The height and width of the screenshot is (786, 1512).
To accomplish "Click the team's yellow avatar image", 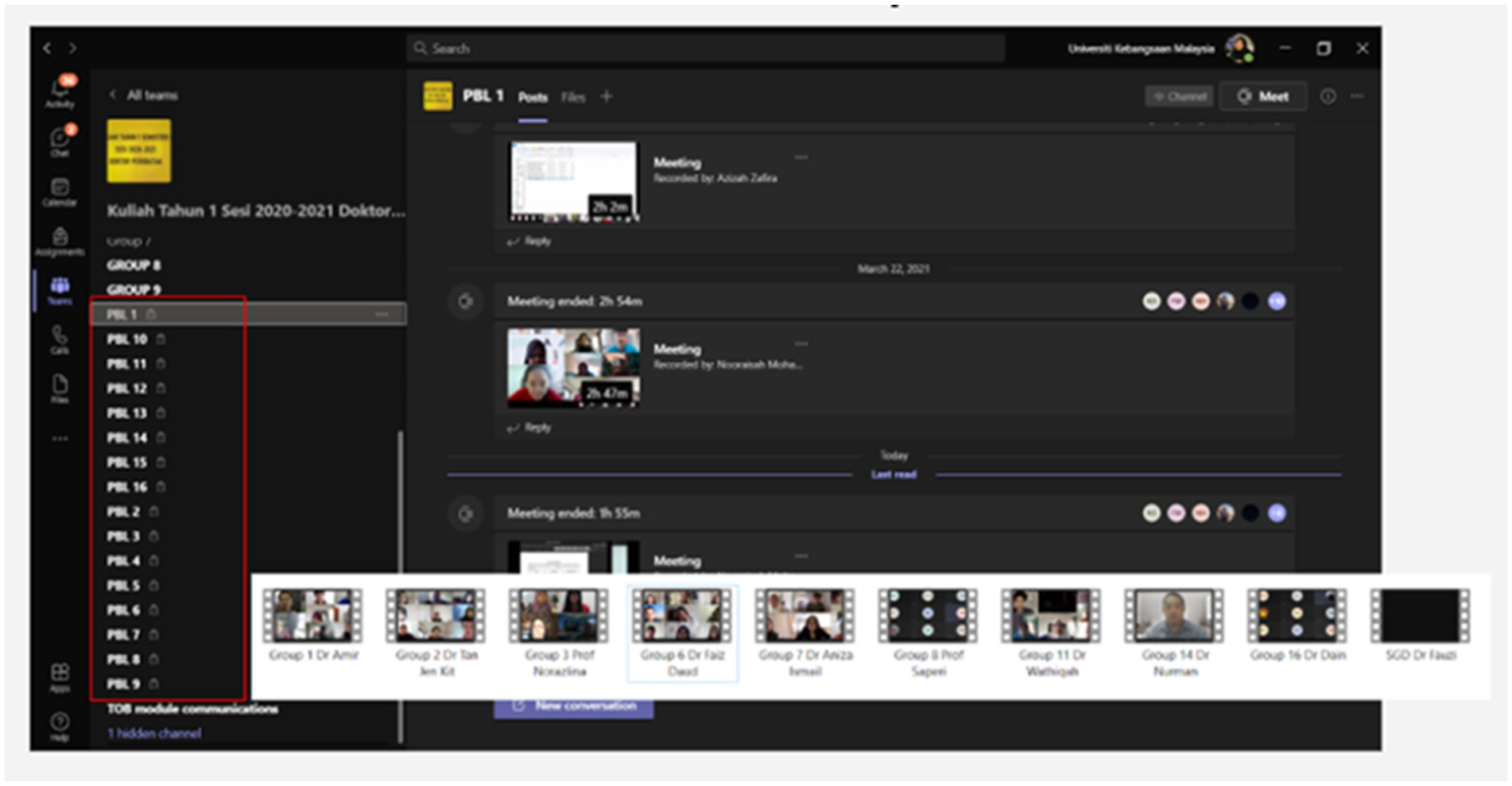I will coord(139,150).
